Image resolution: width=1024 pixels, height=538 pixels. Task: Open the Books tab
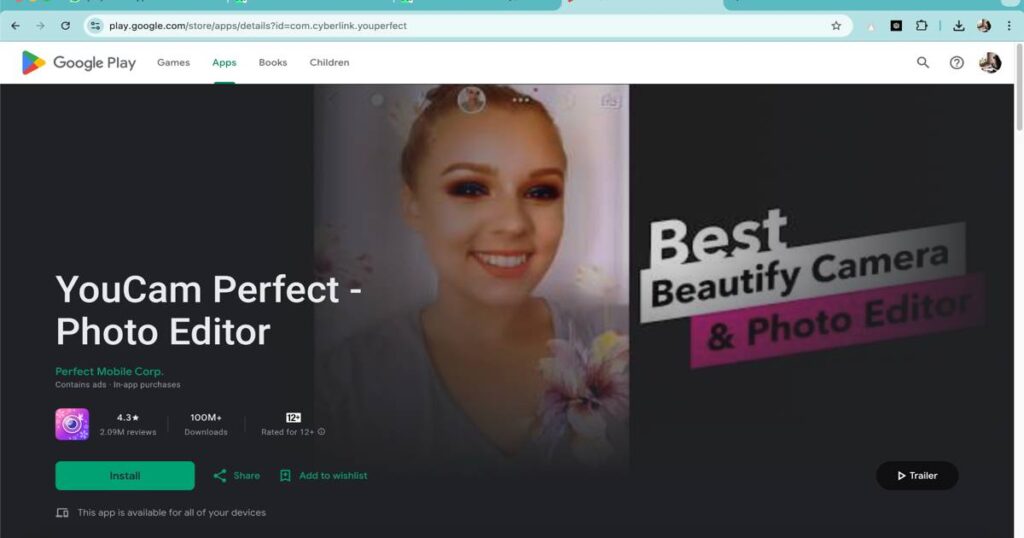tap(272, 63)
